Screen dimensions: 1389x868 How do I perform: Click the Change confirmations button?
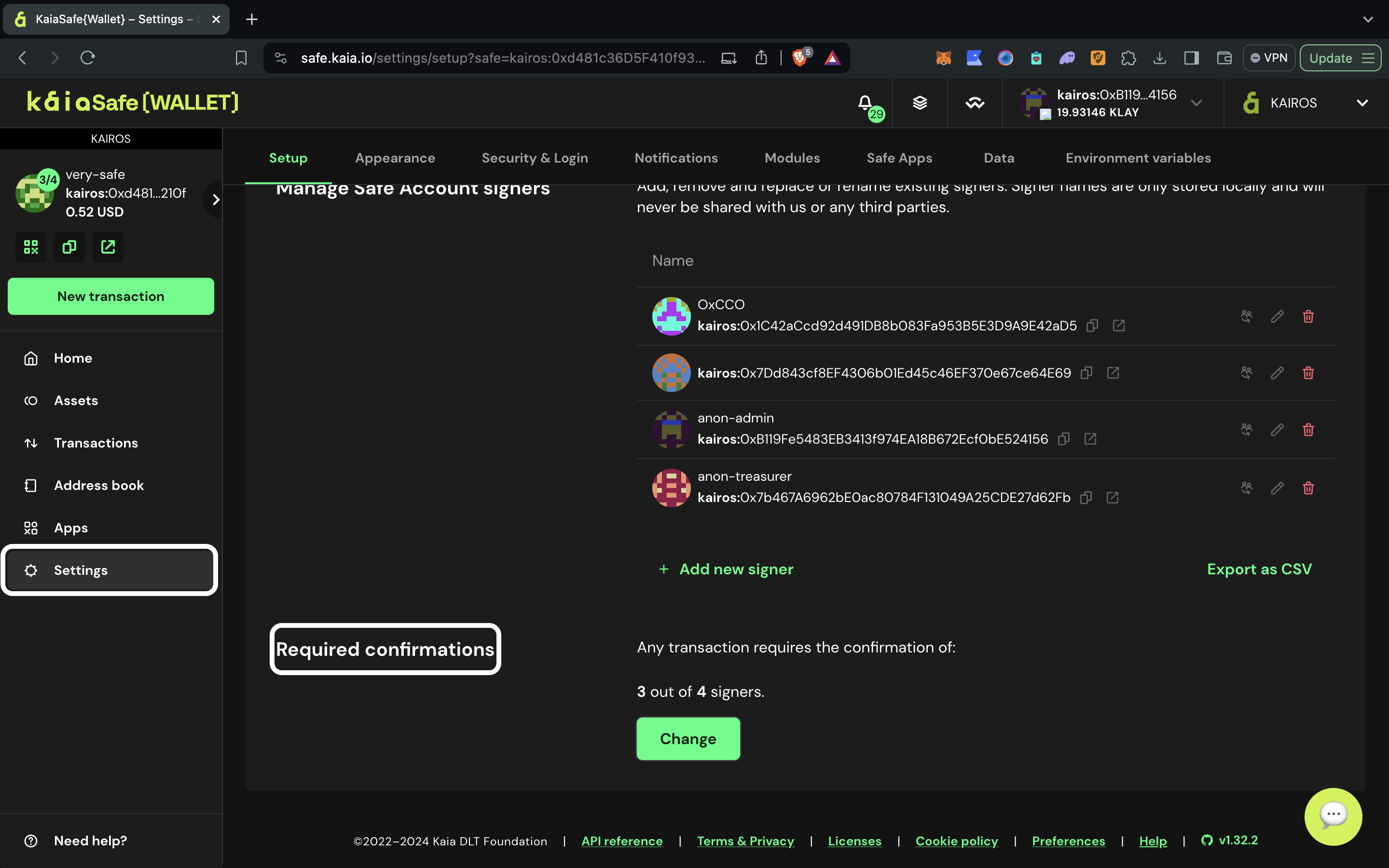point(688,738)
